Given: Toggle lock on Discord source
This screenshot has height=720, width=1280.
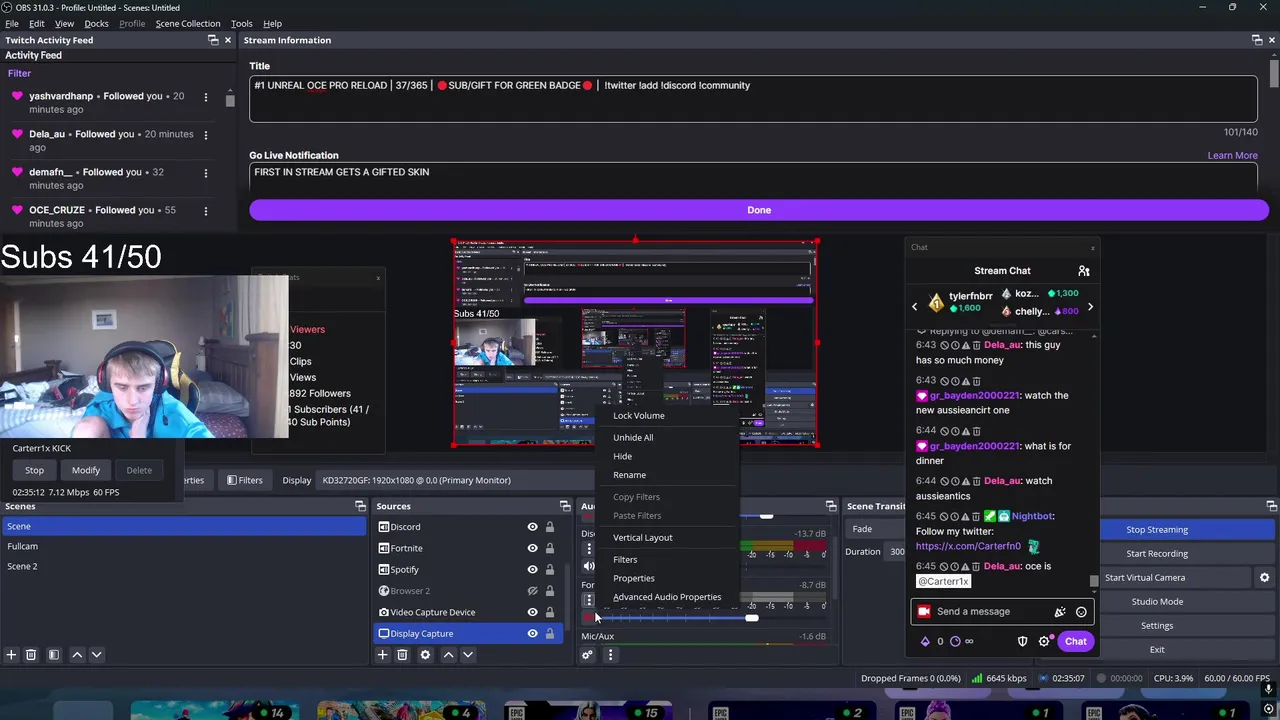Looking at the screenshot, I should coord(549,527).
